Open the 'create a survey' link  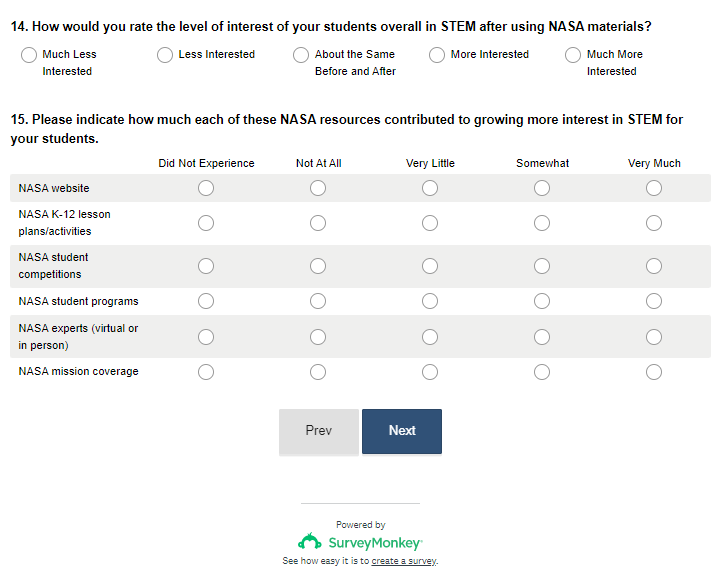pyautogui.click(x=404, y=561)
